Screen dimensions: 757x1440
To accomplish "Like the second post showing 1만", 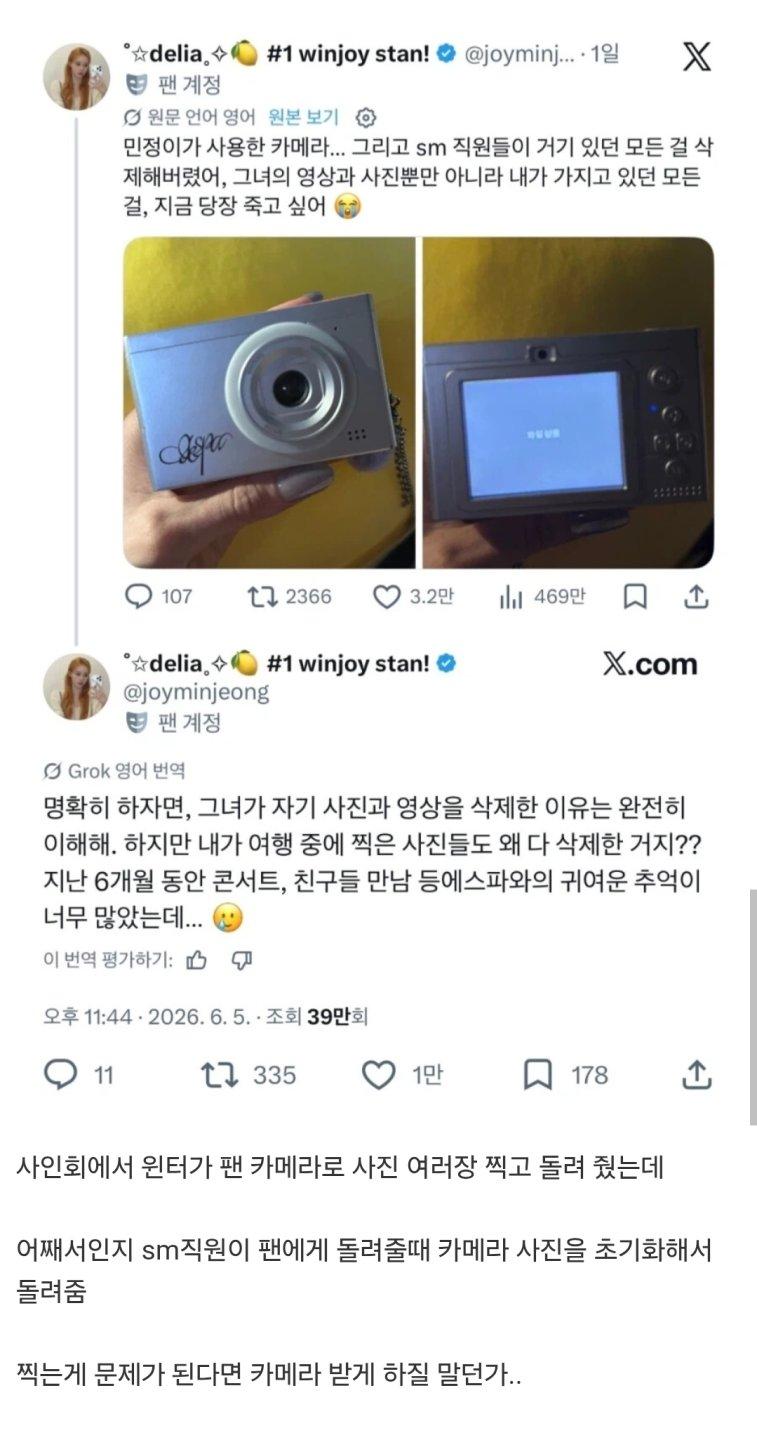I will 378,1075.
